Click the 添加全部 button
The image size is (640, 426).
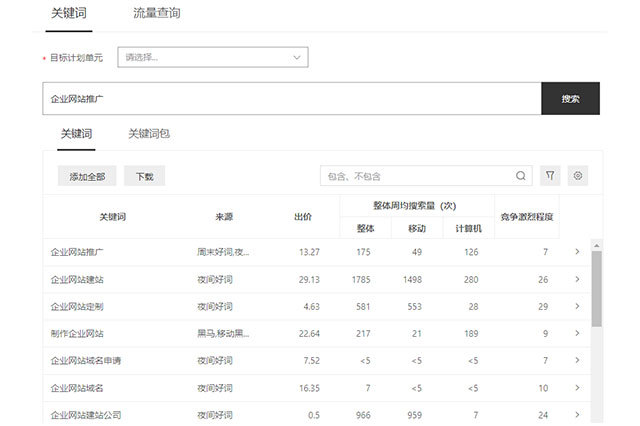coord(87,177)
